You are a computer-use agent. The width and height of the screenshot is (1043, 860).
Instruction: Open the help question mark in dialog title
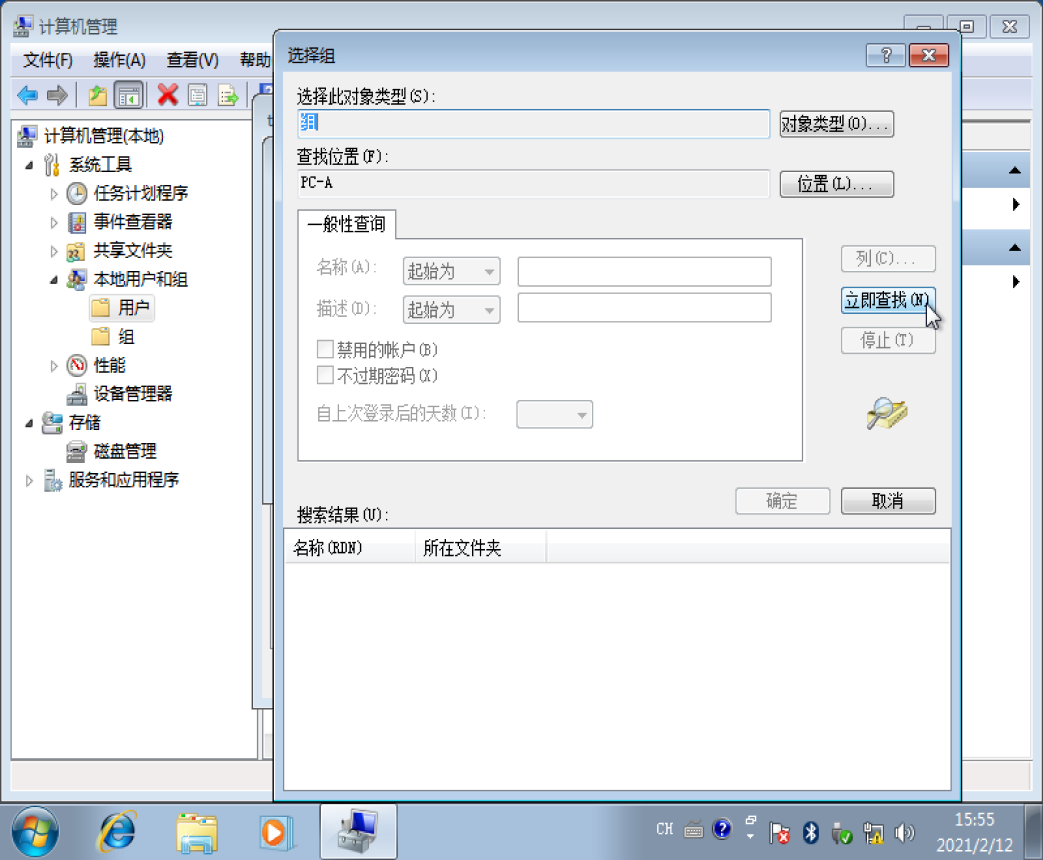(x=885, y=55)
